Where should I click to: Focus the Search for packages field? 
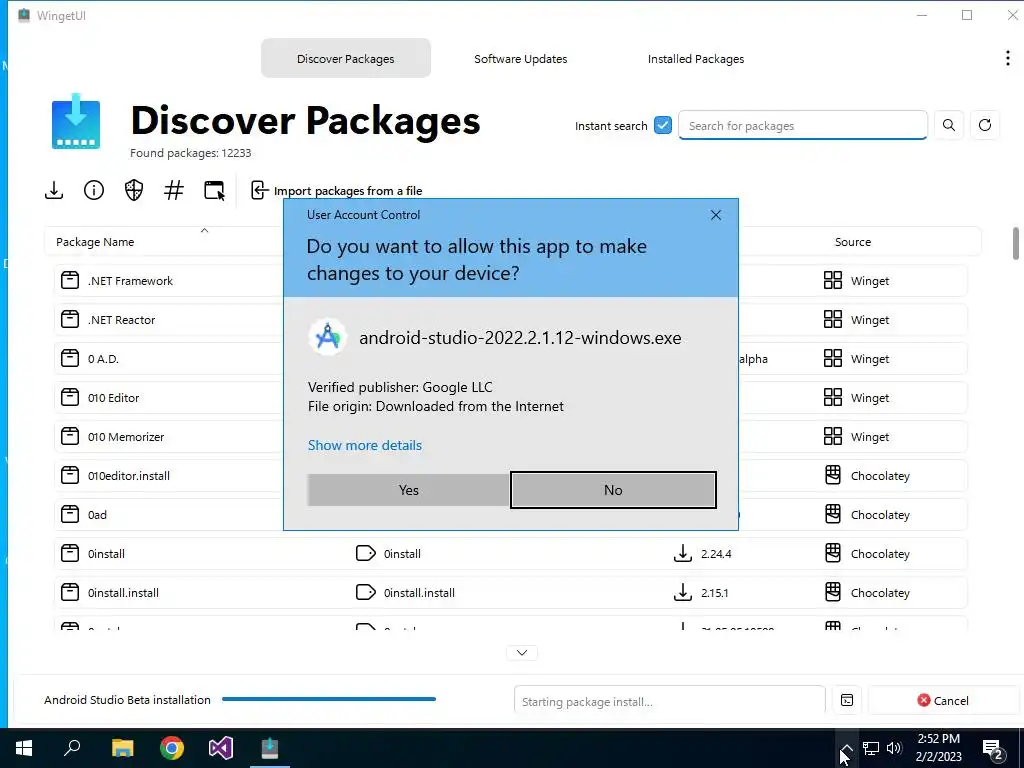[803, 125]
